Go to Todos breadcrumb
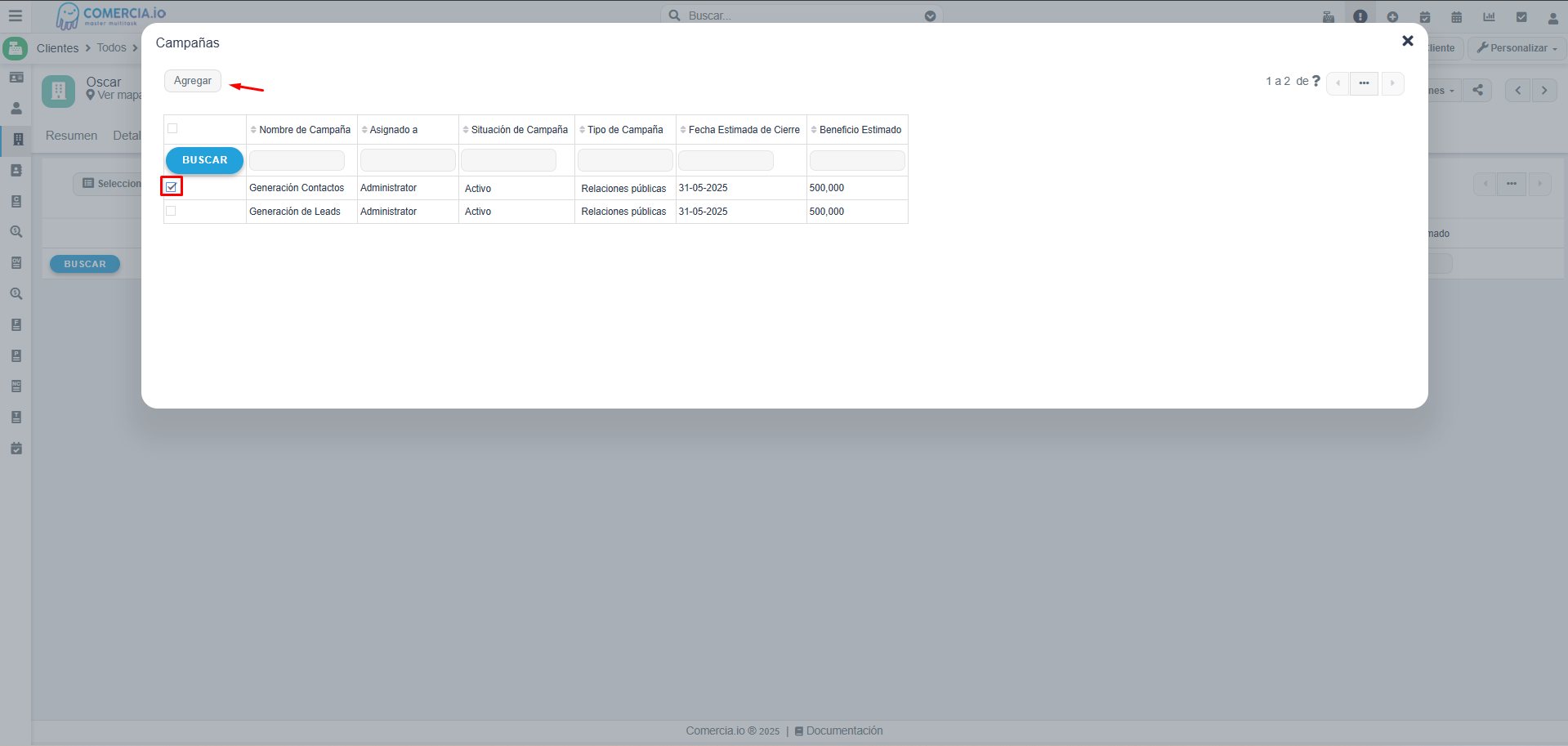 [x=111, y=48]
